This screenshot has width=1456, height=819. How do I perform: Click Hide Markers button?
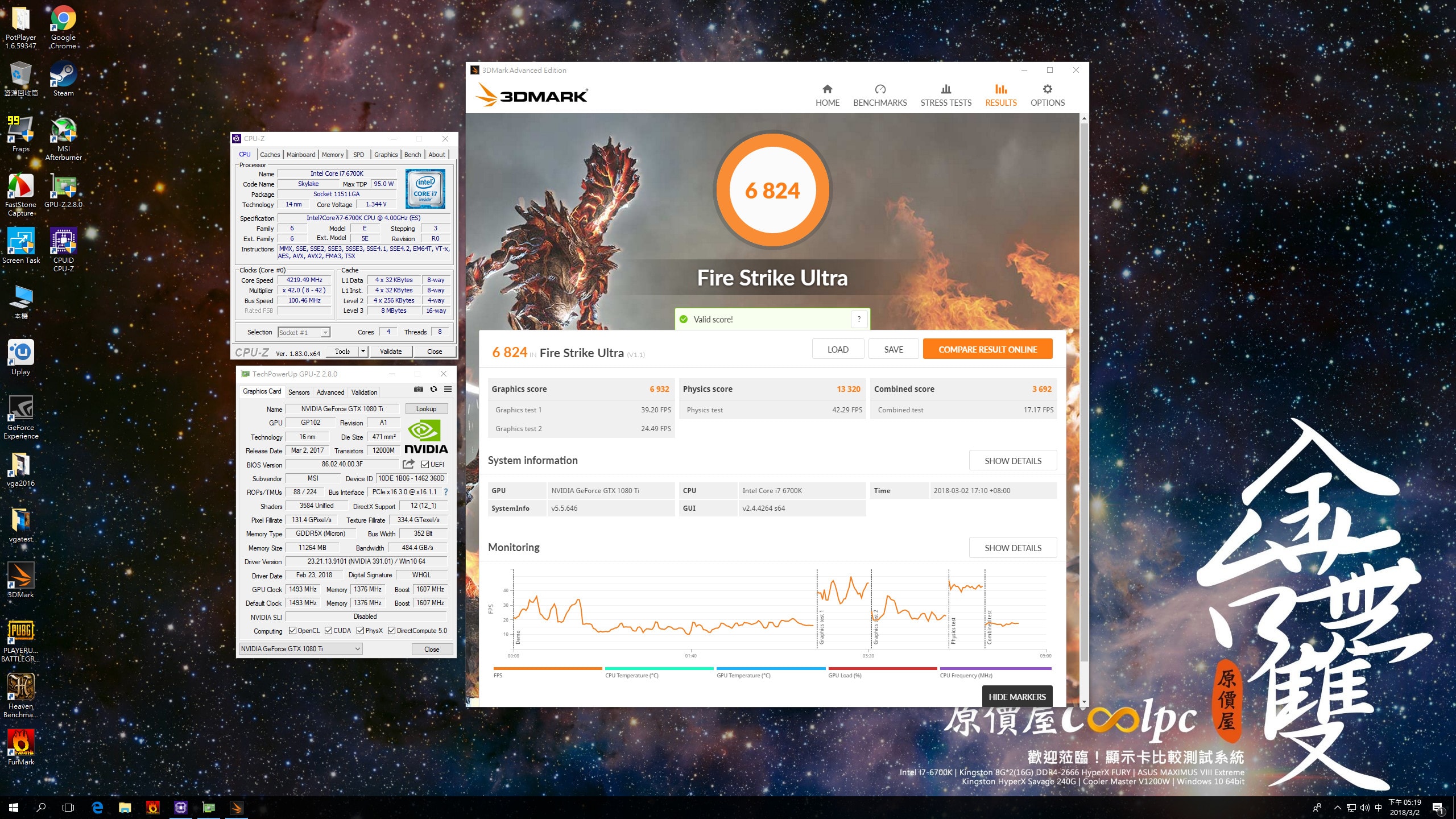click(1017, 697)
